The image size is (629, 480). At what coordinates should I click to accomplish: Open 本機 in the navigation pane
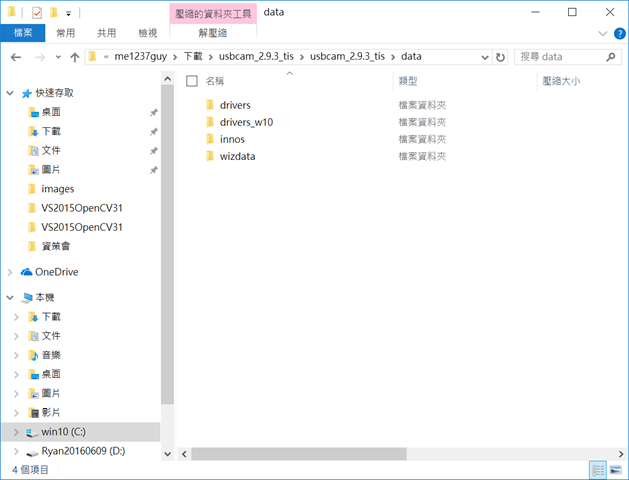click(45, 298)
